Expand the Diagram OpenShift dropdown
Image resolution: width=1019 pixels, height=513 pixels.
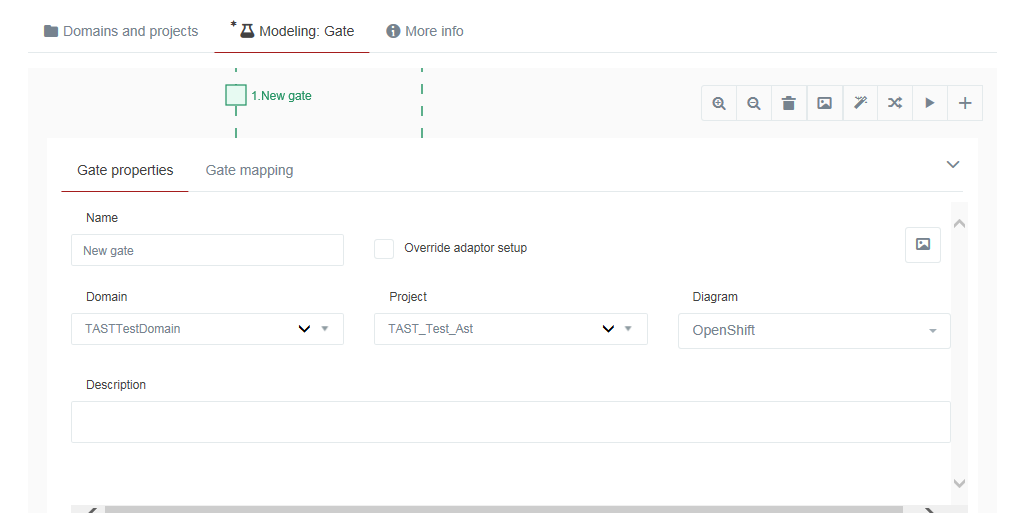(x=814, y=331)
